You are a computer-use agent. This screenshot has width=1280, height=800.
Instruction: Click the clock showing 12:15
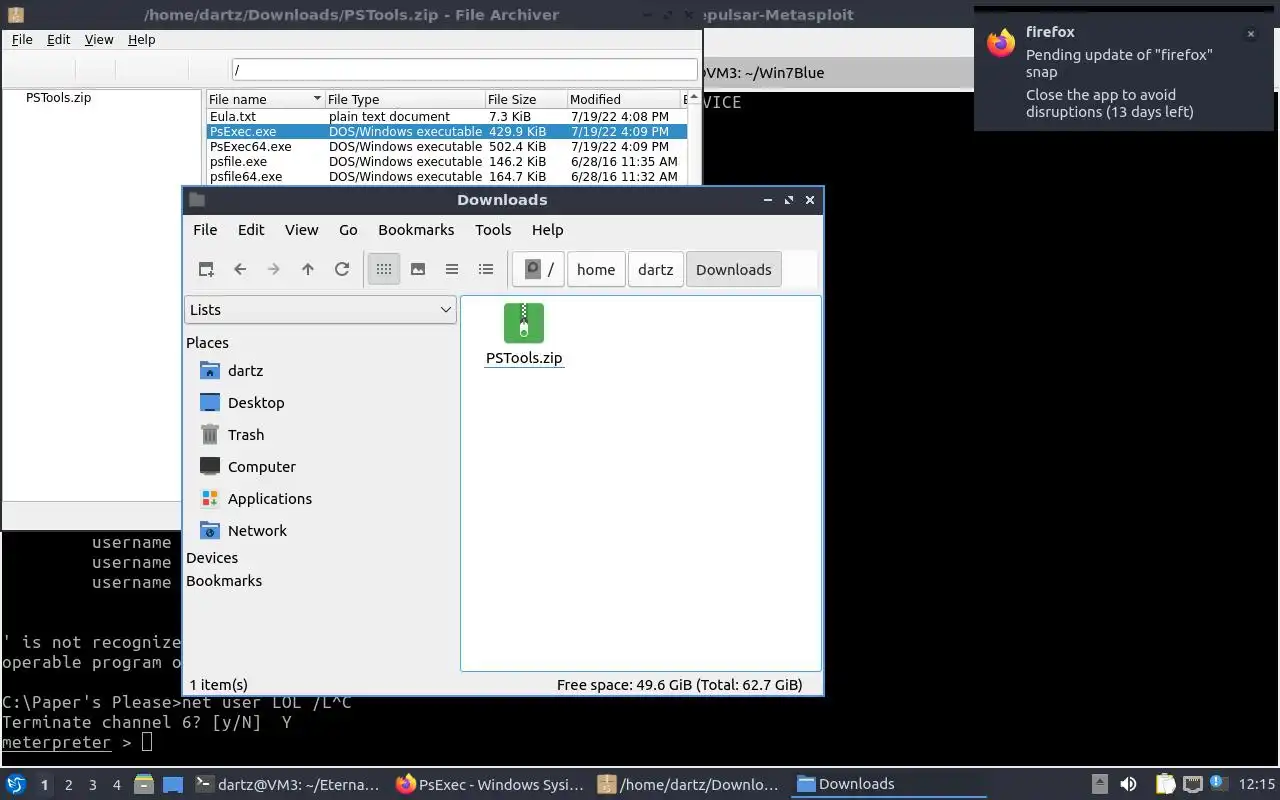point(1256,784)
